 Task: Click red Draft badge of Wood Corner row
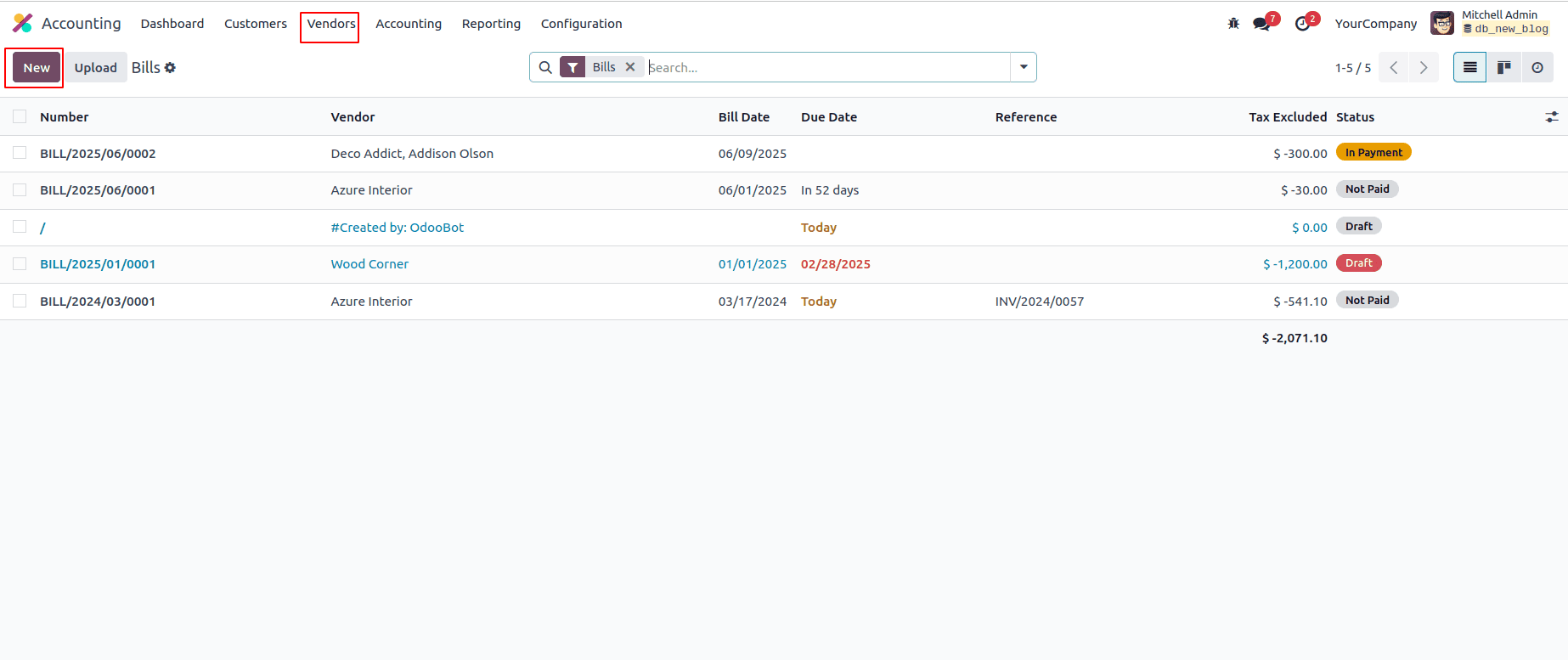pyautogui.click(x=1358, y=263)
